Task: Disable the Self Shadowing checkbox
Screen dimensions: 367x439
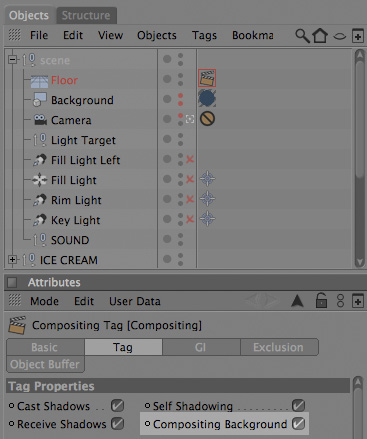Action: pyautogui.click(x=298, y=405)
